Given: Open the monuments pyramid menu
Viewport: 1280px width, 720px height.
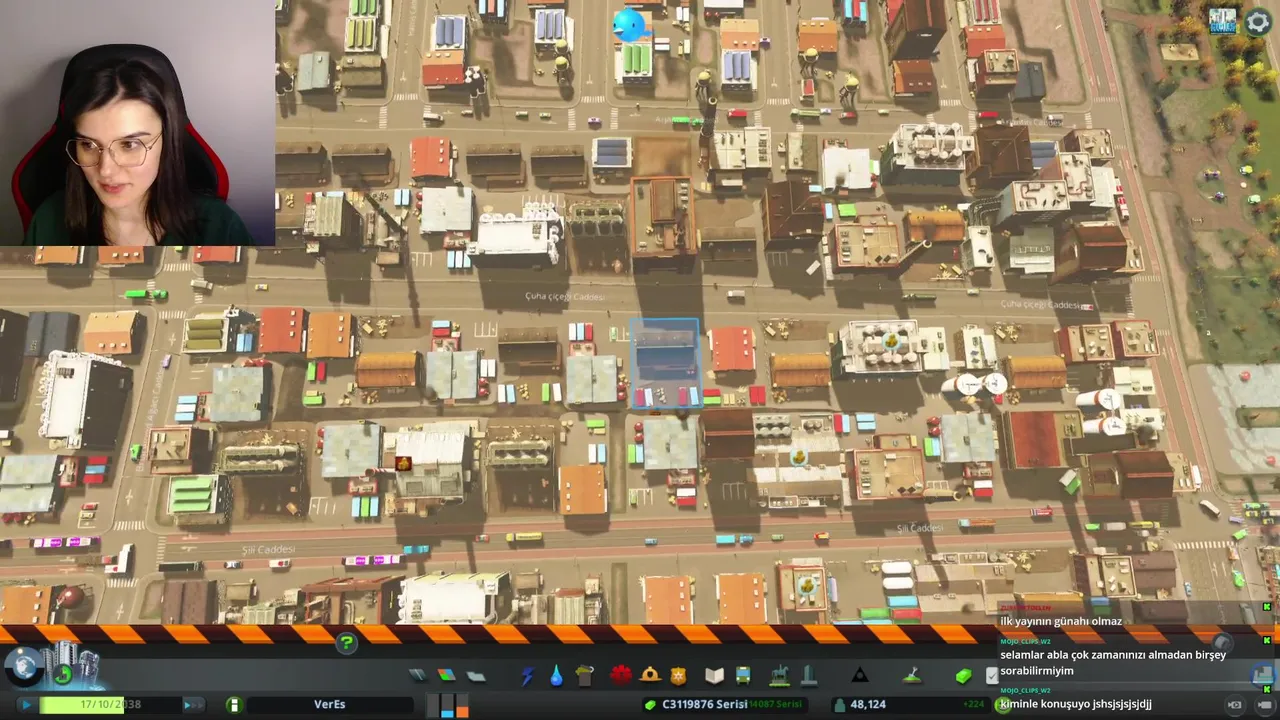Looking at the screenshot, I should (x=860, y=676).
